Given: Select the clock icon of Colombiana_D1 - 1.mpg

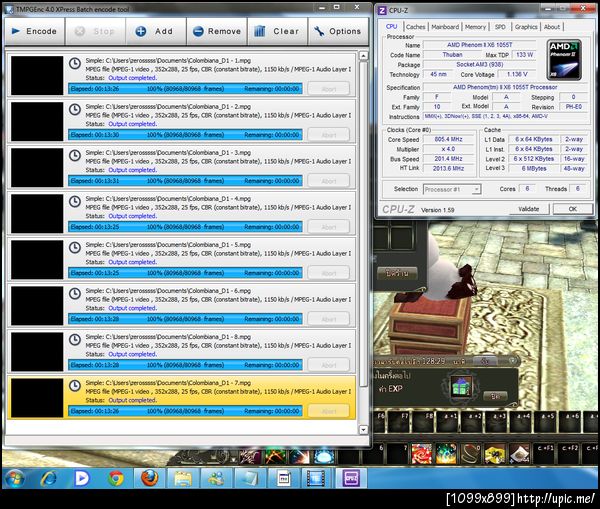Looking at the screenshot, I should [75, 64].
